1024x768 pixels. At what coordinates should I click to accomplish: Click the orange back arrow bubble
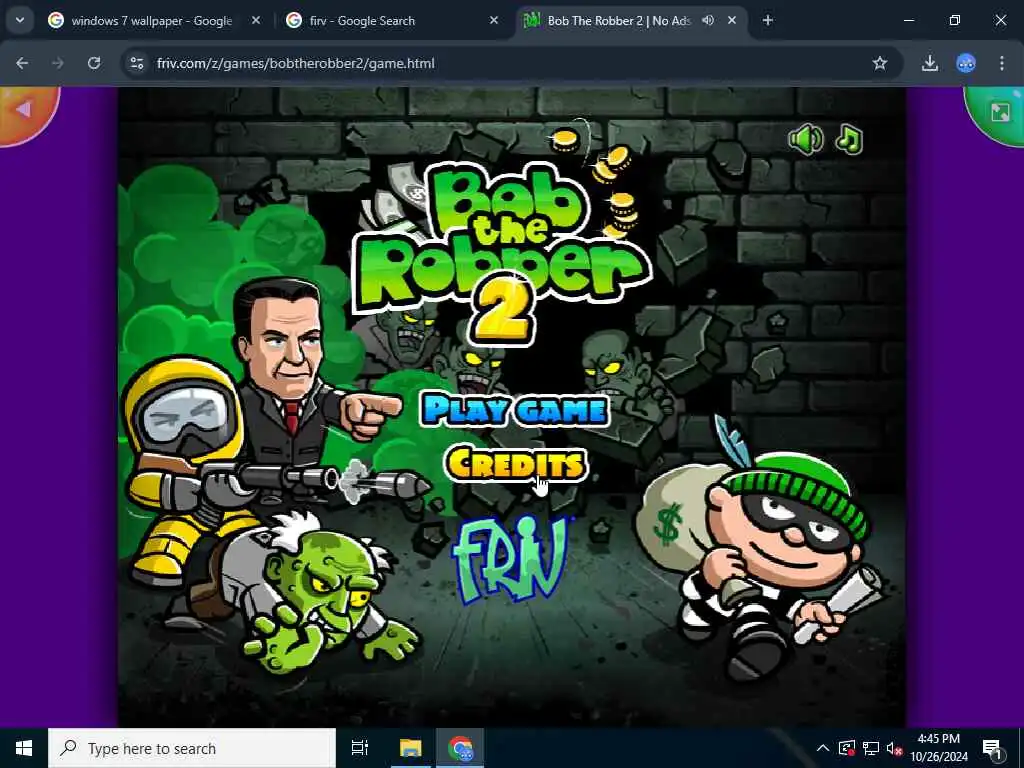pyautogui.click(x=26, y=112)
